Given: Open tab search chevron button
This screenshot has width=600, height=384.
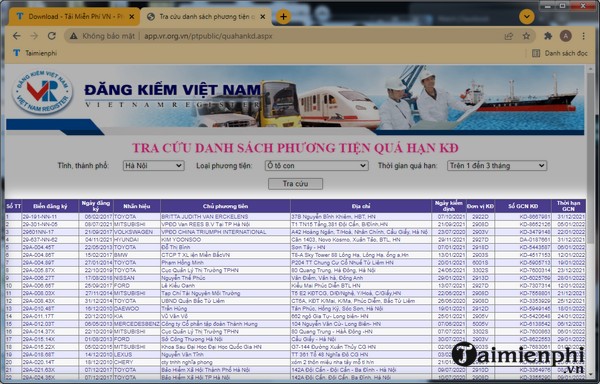Looking at the screenshot, I should coord(527,16).
